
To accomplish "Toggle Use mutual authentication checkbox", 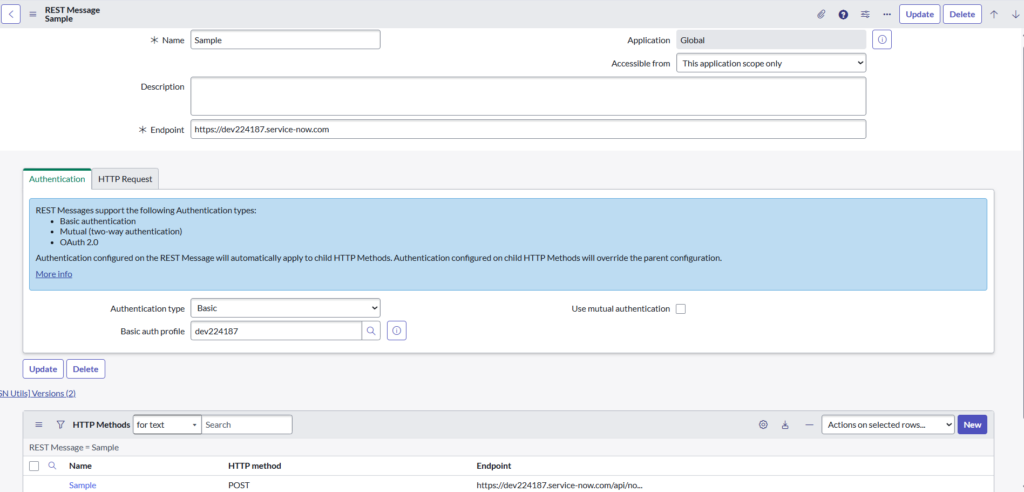I will [x=680, y=309].
